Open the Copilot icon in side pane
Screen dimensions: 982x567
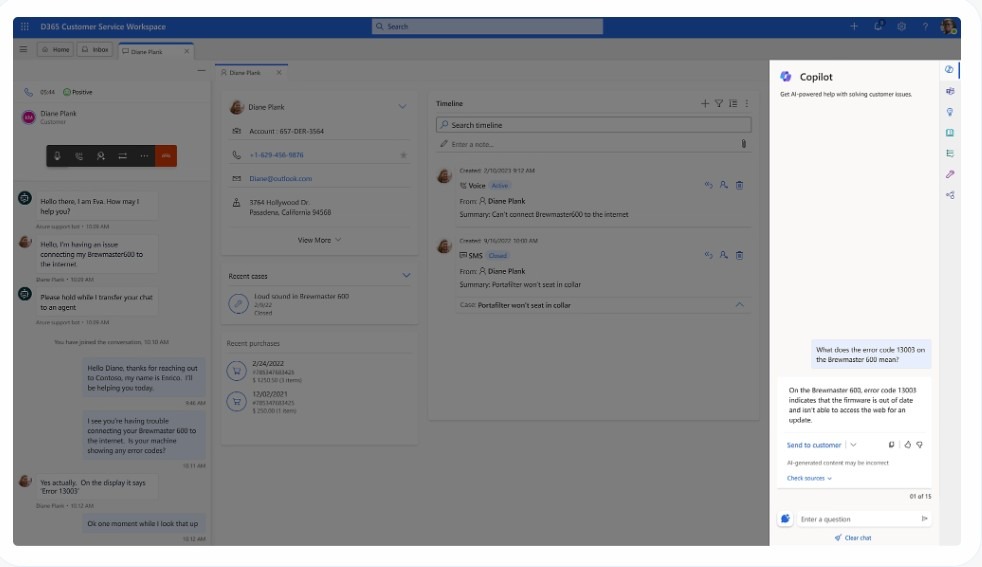pyautogui.click(x=949, y=70)
